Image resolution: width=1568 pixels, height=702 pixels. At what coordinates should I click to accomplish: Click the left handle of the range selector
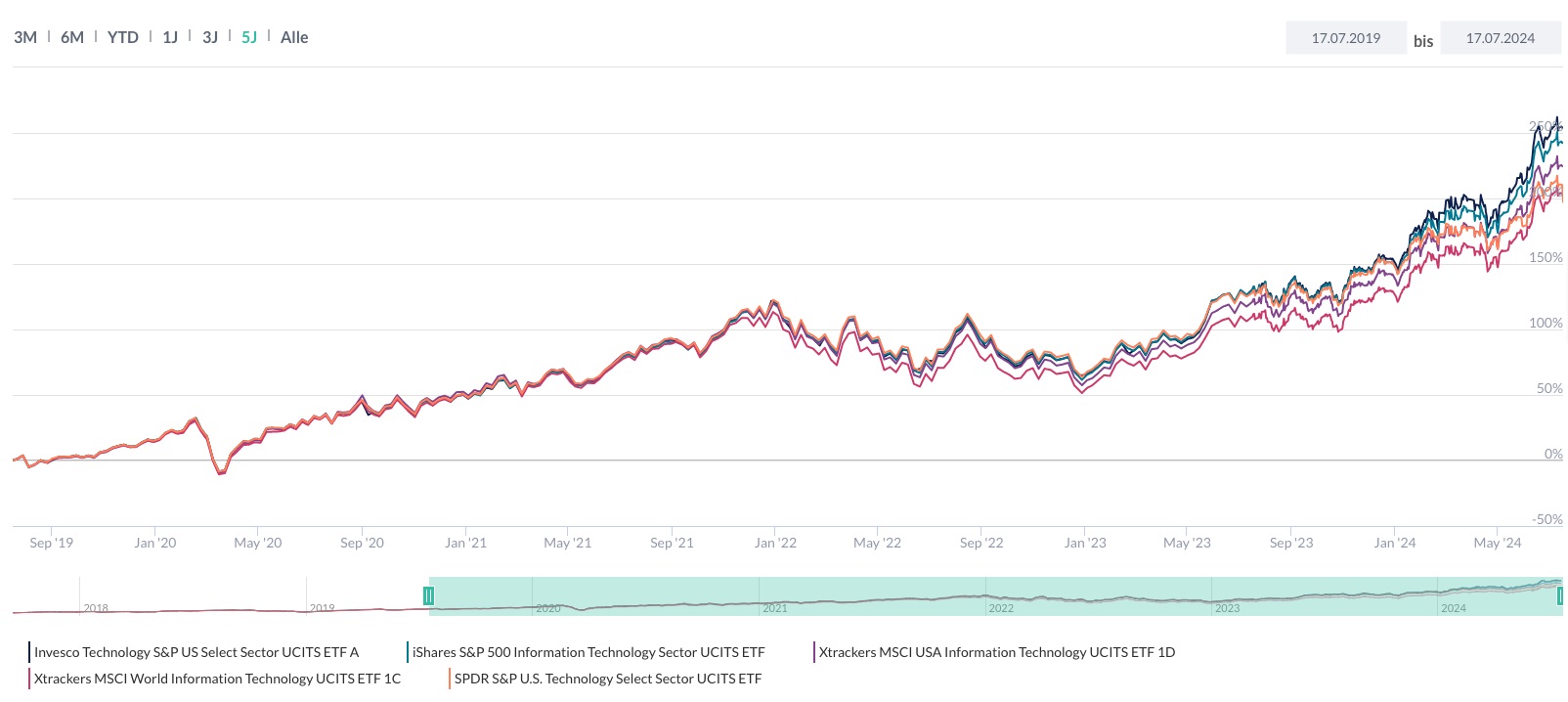pyautogui.click(x=429, y=595)
